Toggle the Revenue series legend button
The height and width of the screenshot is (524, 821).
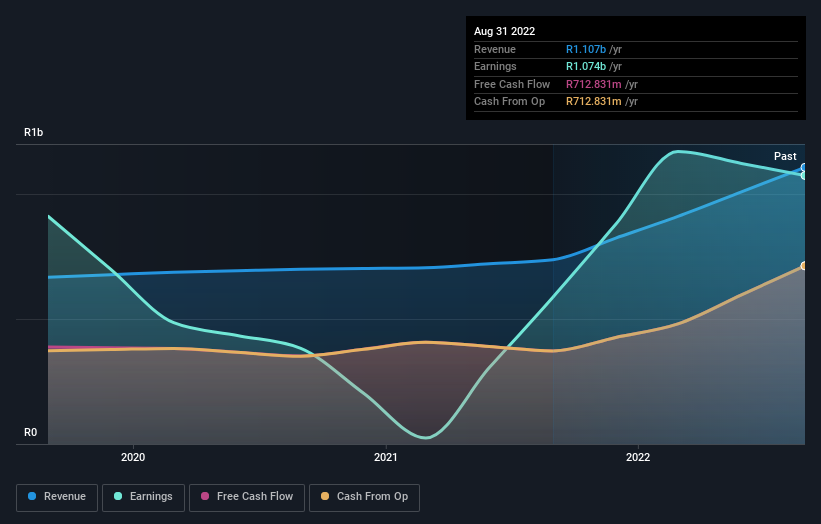tap(57, 497)
